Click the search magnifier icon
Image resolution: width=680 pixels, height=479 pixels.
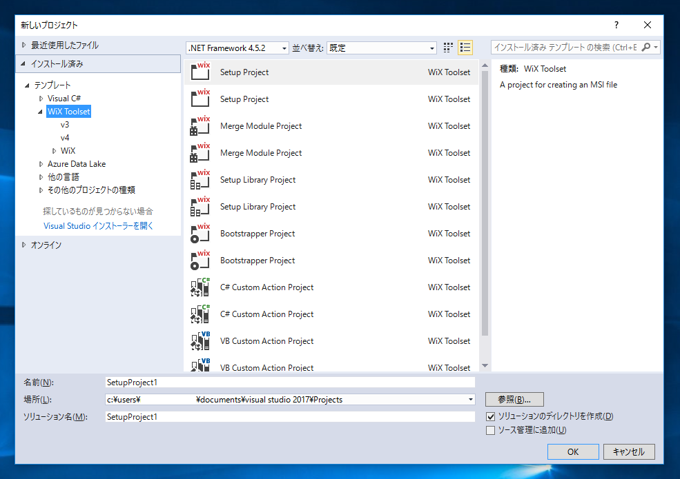(x=646, y=47)
